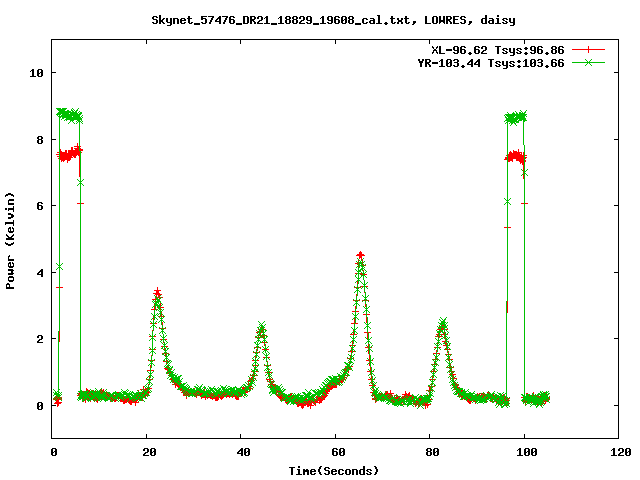The height and width of the screenshot is (480, 640).
Task: Select the XL-96.62 Tsys:96.86 legend entry
Action: coord(498,50)
